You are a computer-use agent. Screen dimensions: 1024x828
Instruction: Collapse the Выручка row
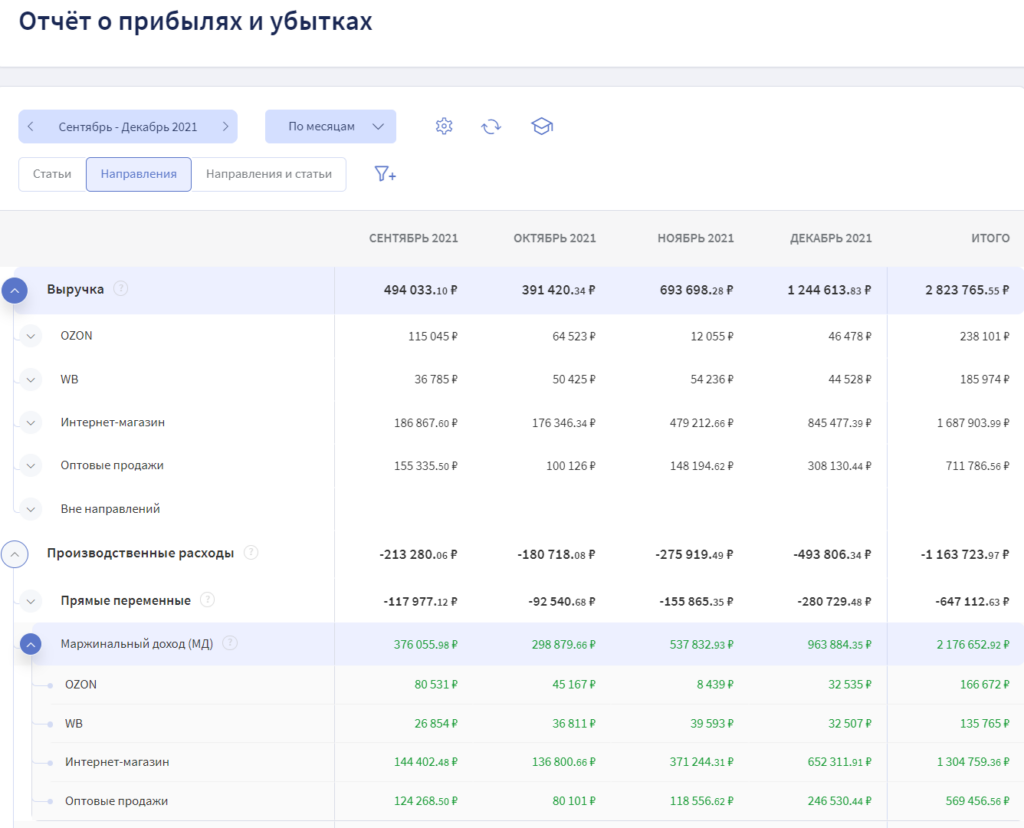pyautogui.click(x=14, y=290)
